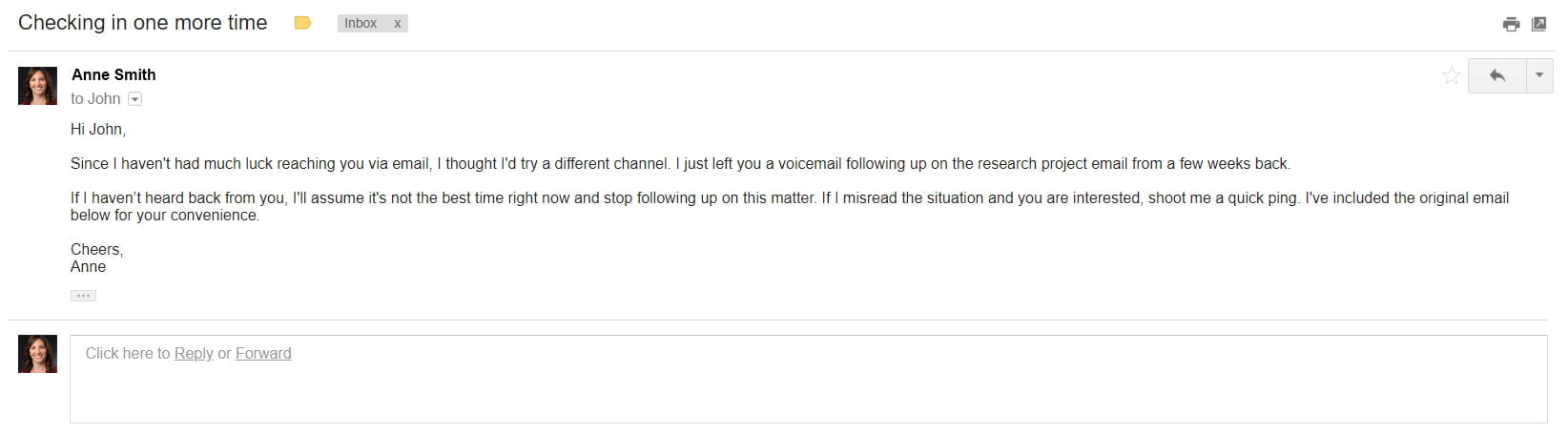This screenshot has height=434, width=1568.
Task: Click the paragraph mentioning the voicemail
Action: [679, 164]
